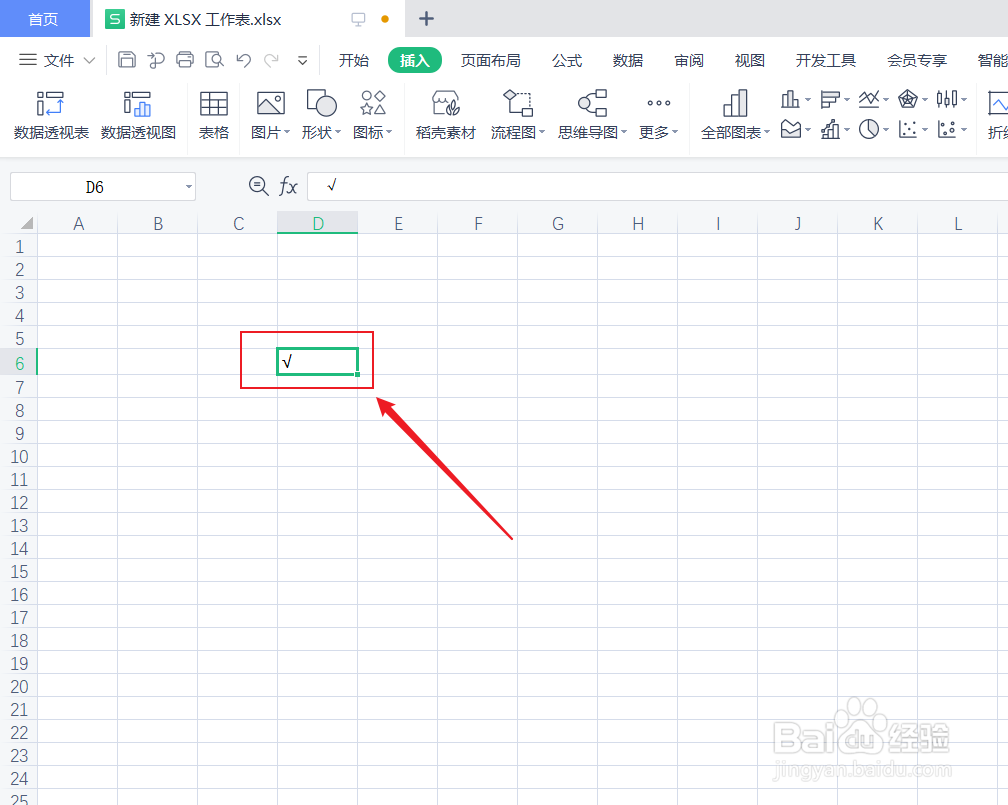Insert a radar chart
Viewport: 1008px width, 805px height.
(x=908, y=99)
